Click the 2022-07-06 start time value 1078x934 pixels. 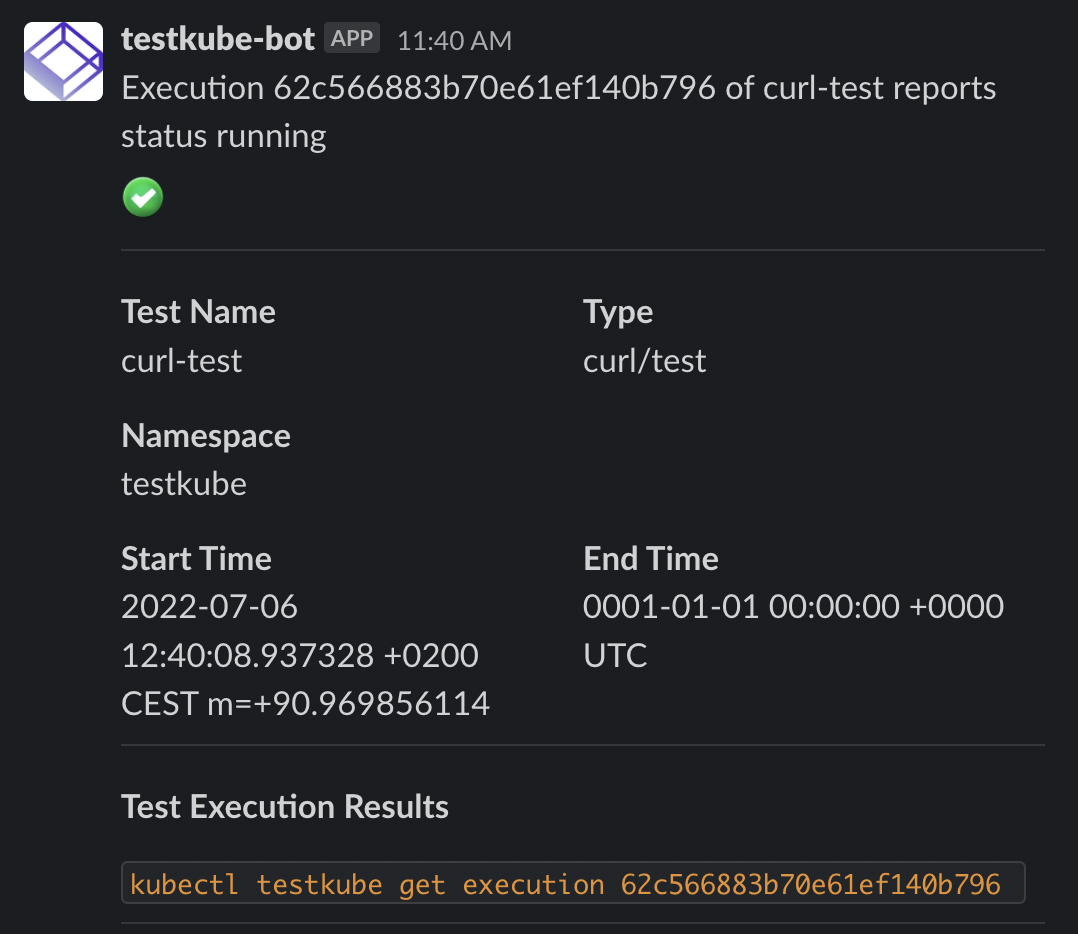point(305,655)
